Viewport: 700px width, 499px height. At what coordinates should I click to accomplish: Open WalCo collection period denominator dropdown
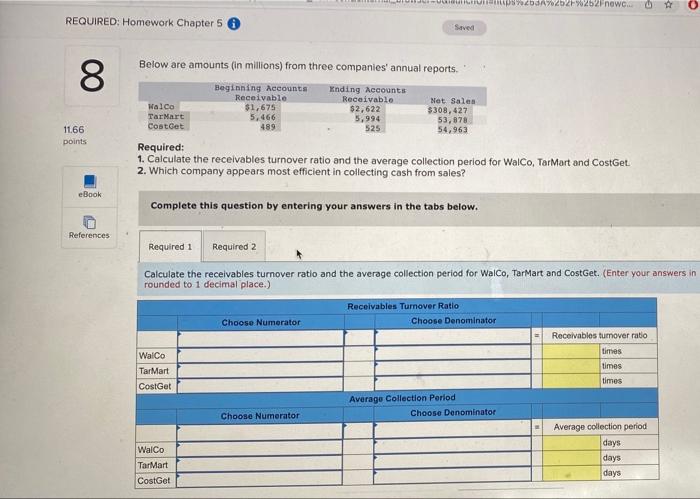452,445
